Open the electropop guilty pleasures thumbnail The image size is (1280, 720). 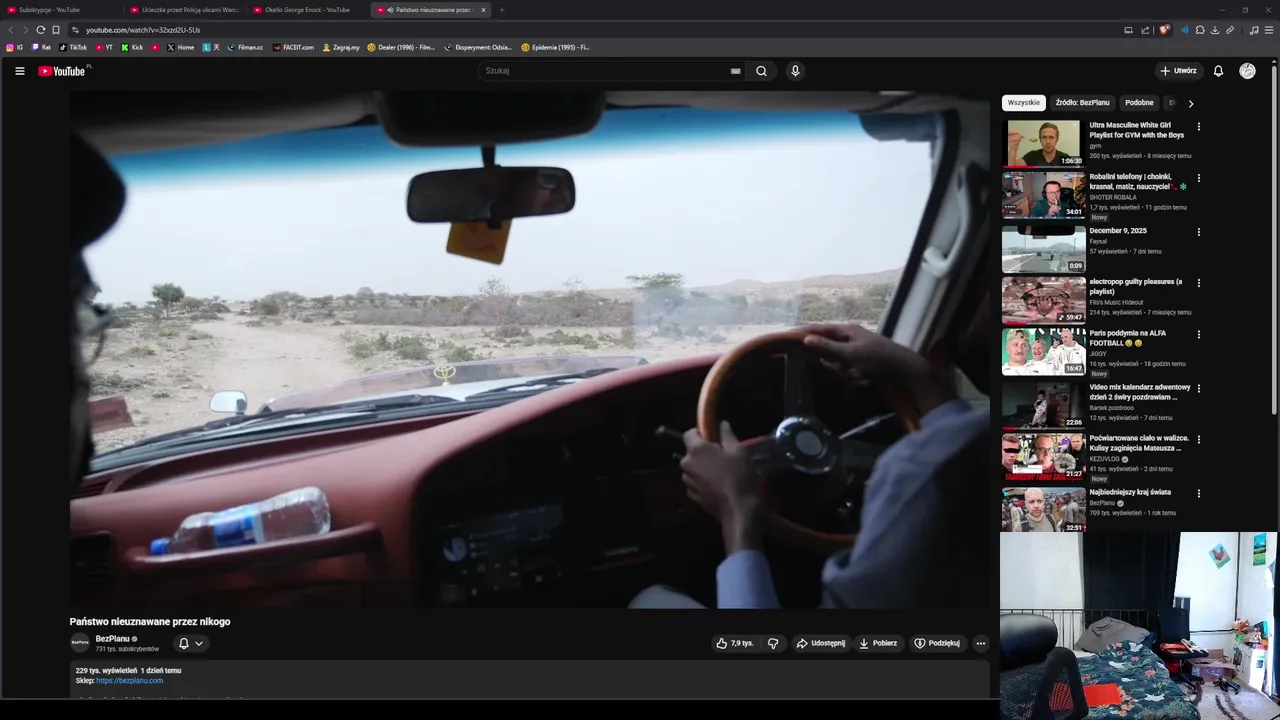(1043, 299)
